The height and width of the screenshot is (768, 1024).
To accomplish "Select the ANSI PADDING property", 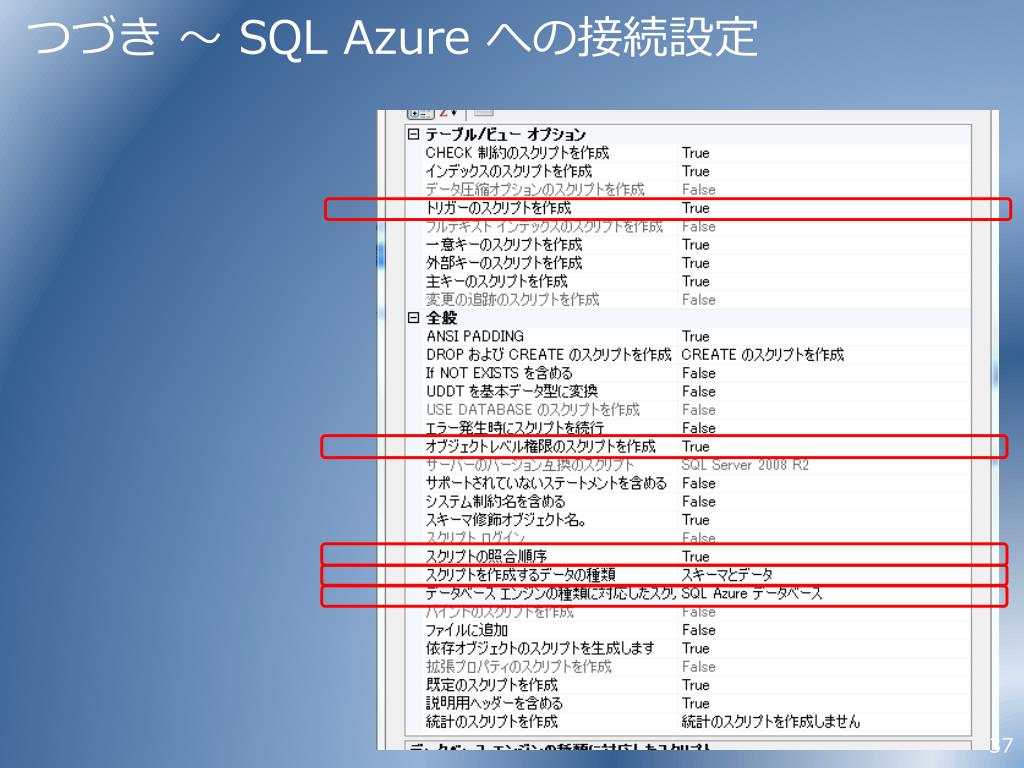I will [475, 336].
